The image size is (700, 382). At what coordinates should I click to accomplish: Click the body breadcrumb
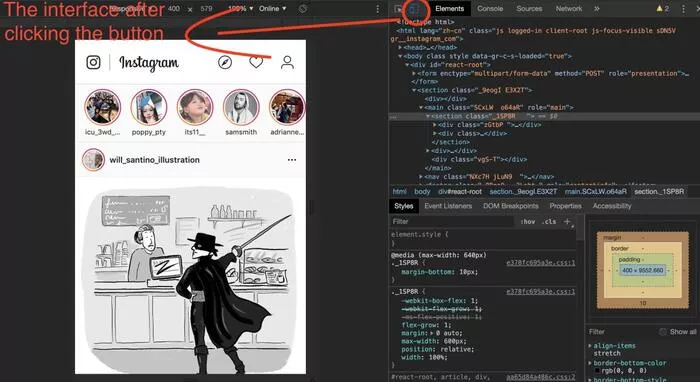point(422,191)
